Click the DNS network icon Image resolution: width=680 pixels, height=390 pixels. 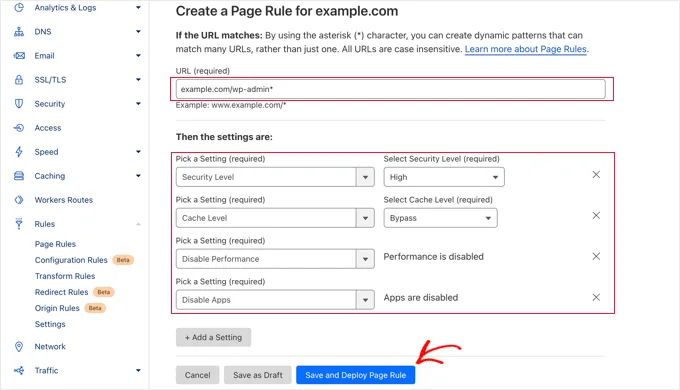pyautogui.click(x=19, y=32)
